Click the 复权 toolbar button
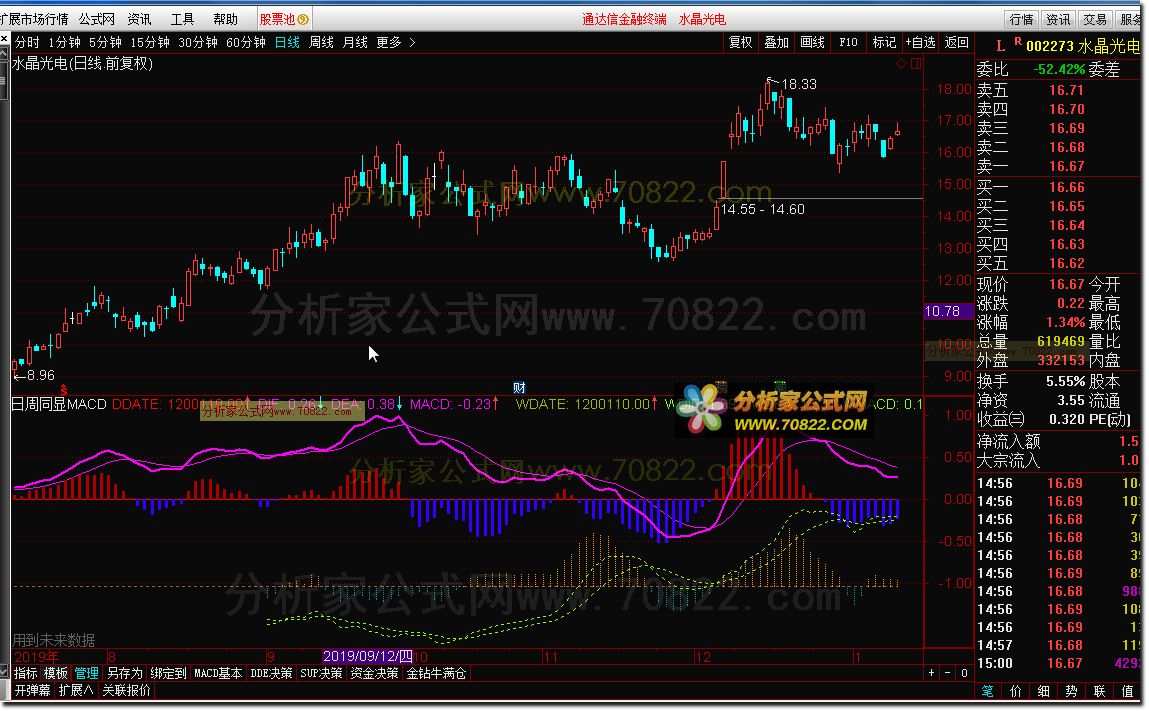The width and height of the screenshot is (1149, 711). pos(740,43)
